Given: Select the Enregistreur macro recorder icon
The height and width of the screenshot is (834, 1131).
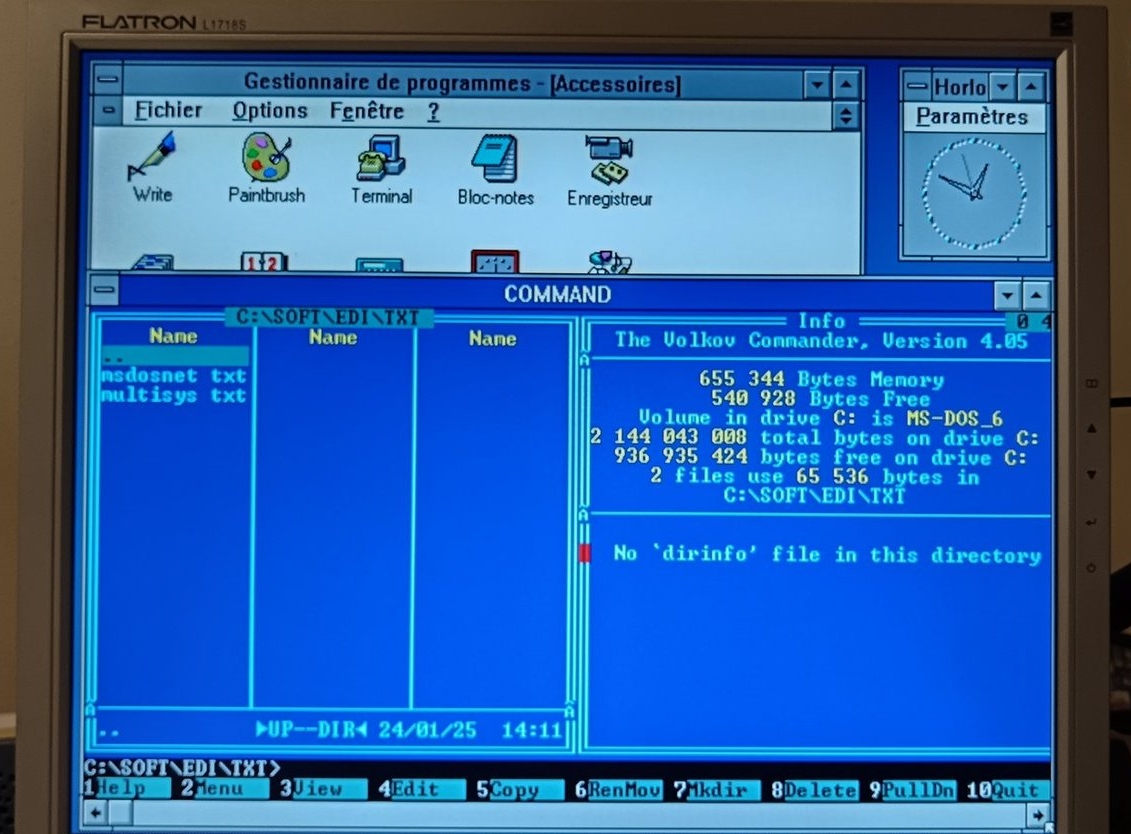Looking at the screenshot, I should (609, 172).
